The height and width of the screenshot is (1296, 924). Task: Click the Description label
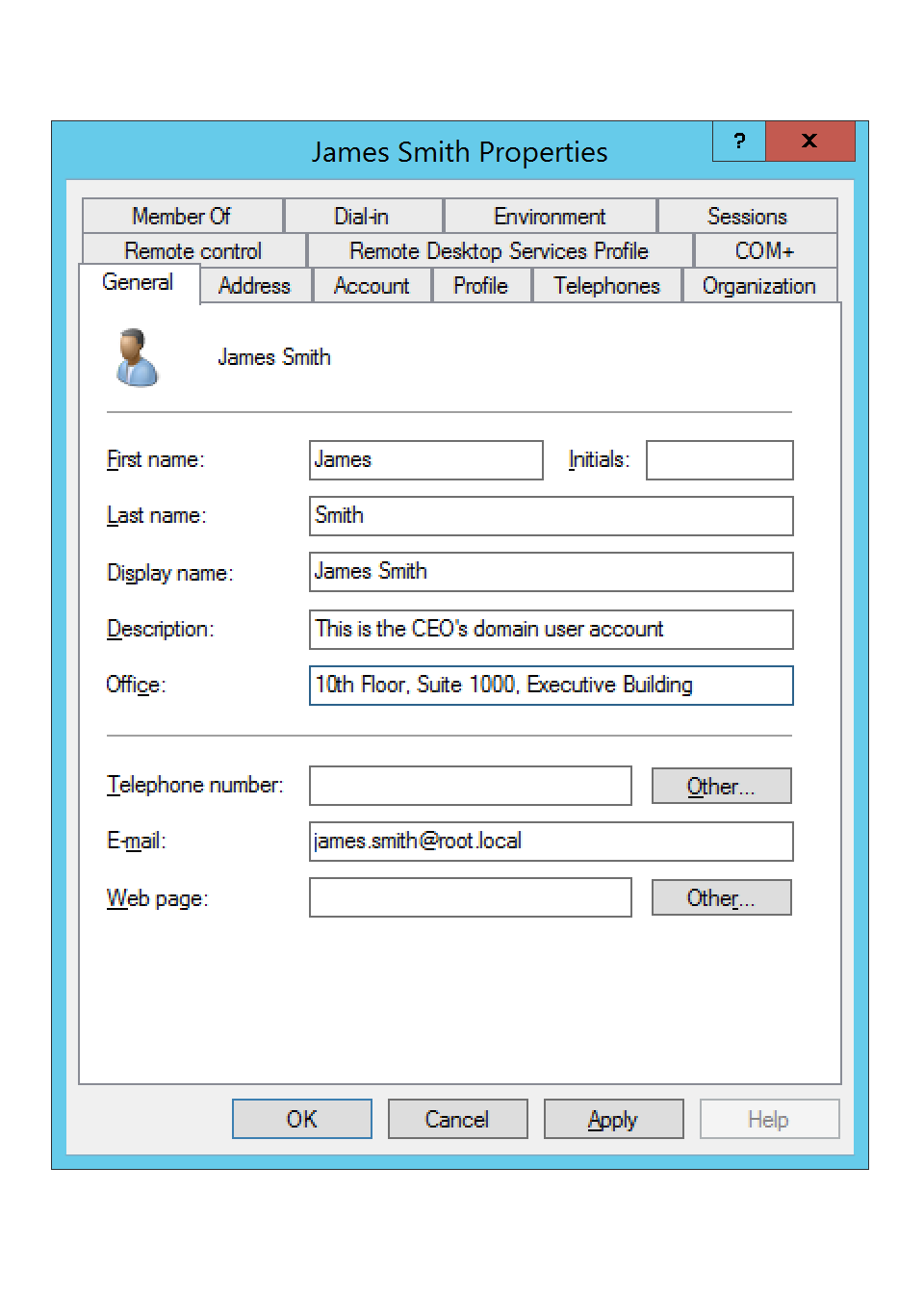pos(161,629)
